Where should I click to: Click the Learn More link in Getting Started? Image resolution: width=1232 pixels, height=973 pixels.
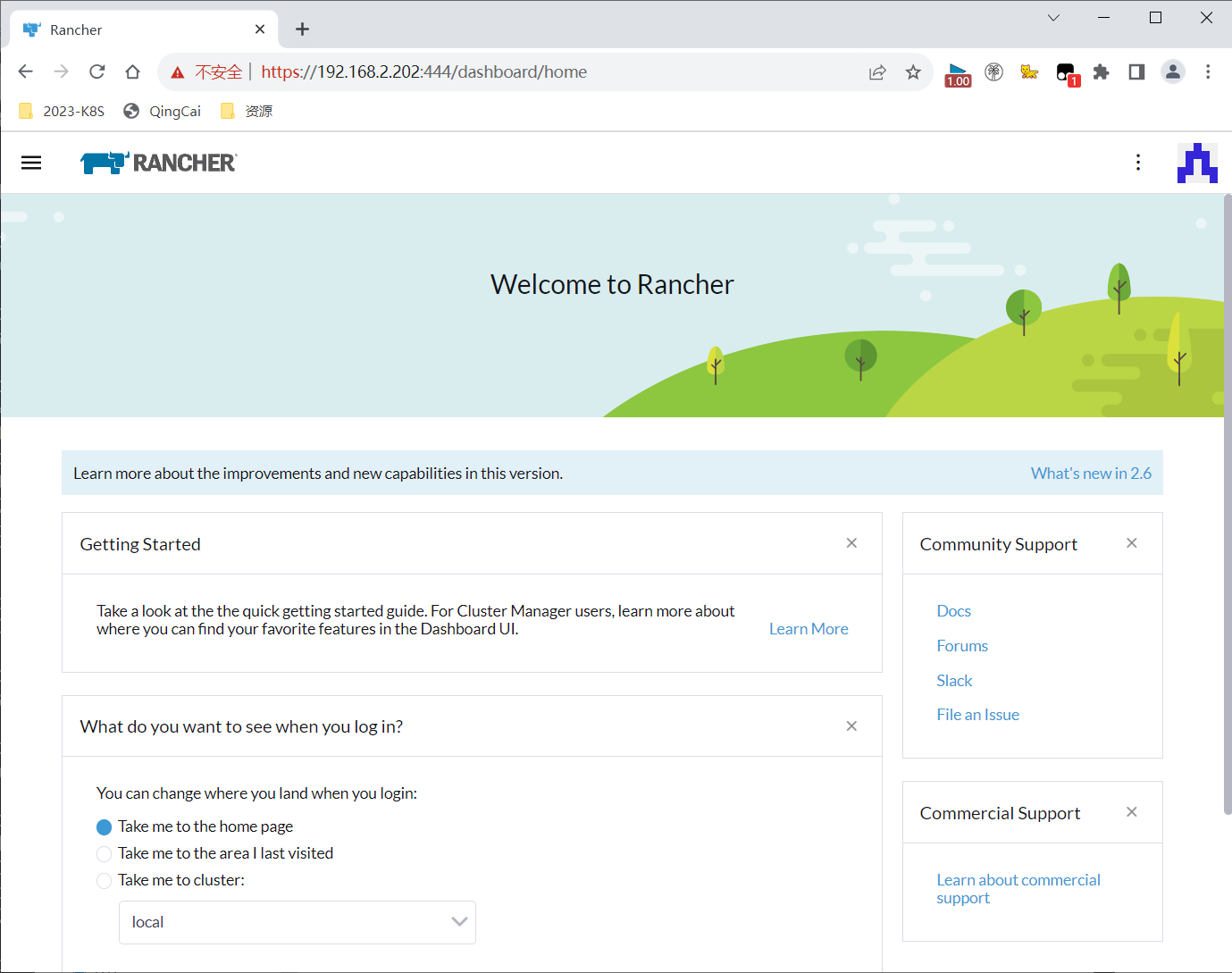click(808, 629)
